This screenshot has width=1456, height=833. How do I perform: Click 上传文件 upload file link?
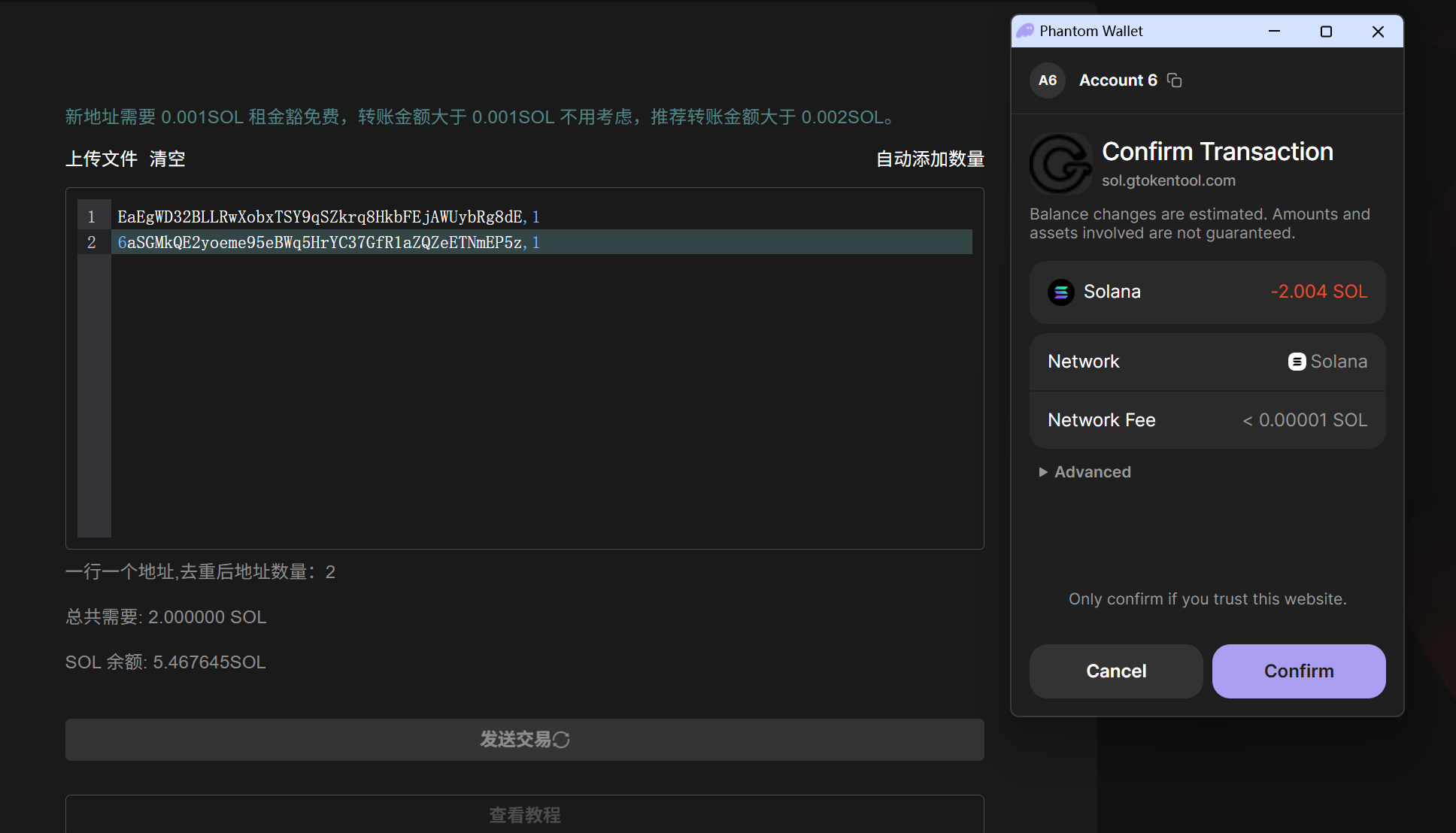click(x=102, y=159)
